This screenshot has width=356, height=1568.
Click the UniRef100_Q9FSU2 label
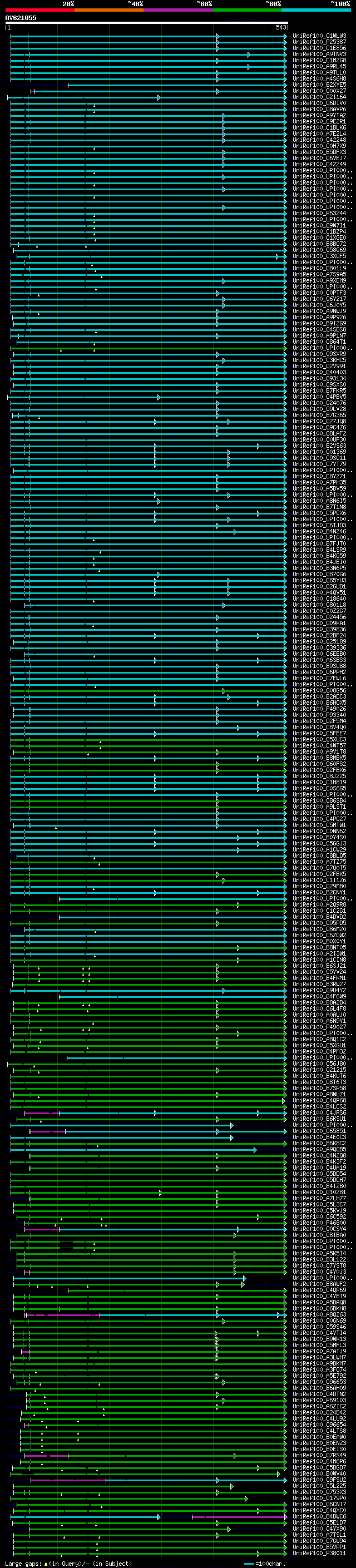[x=319, y=1480]
